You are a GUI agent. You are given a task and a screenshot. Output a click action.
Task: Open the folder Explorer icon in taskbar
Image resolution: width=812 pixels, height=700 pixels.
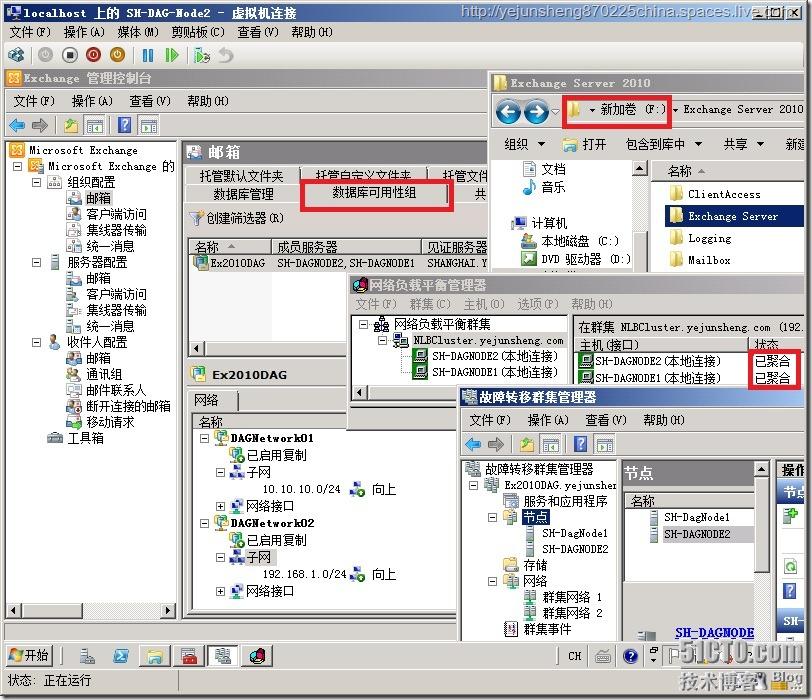coord(155,656)
